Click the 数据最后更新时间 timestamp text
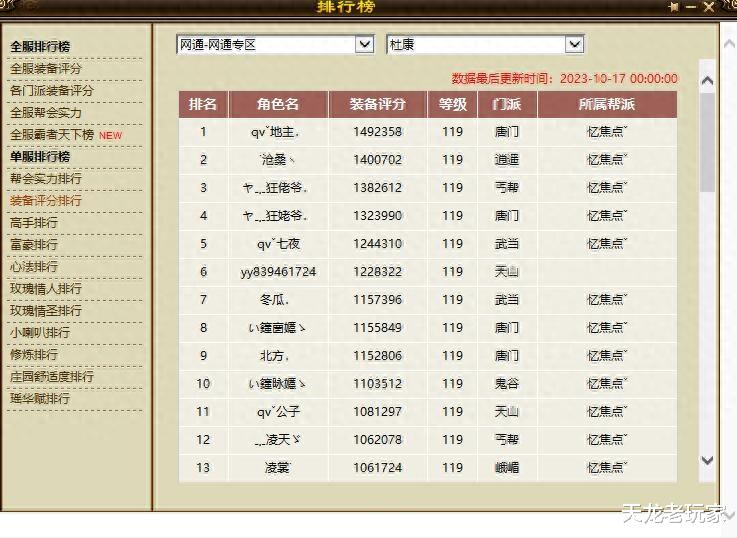737x538 pixels. click(x=565, y=78)
